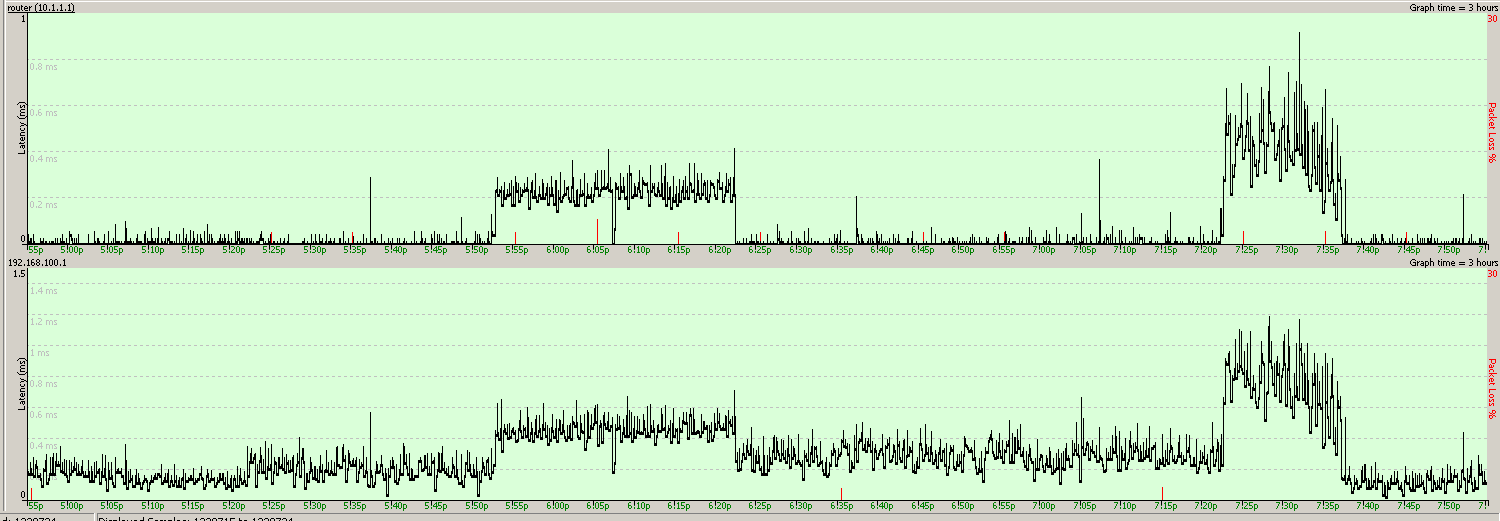The height and width of the screenshot is (521, 1500).
Task: Open Graph time = 3 hours on 192.168.100.1 graph
Action: click(x=1453, y=263)
